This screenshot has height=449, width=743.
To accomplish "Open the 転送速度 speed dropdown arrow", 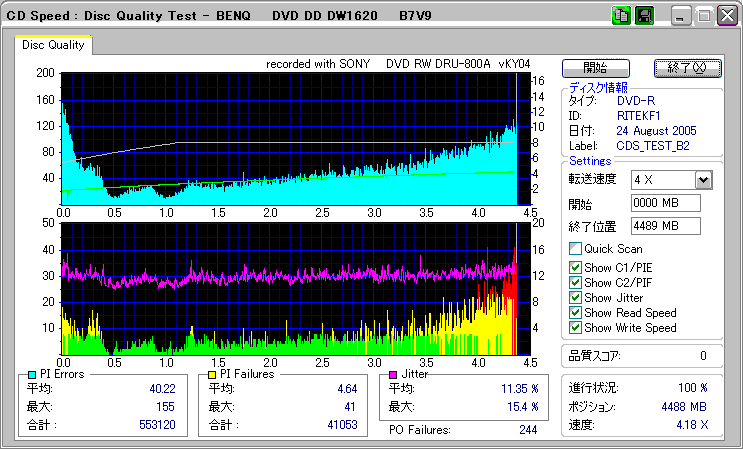I will pos(703,180).
